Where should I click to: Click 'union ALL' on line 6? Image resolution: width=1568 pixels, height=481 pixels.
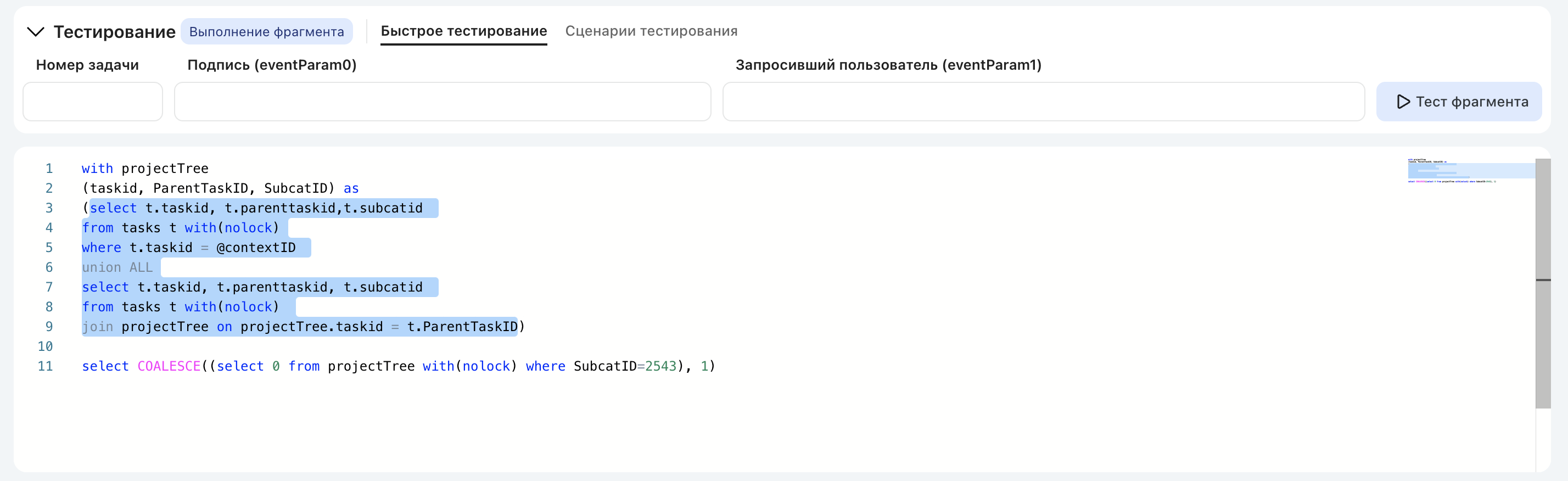pyautogui.click(x=117, y=268)
